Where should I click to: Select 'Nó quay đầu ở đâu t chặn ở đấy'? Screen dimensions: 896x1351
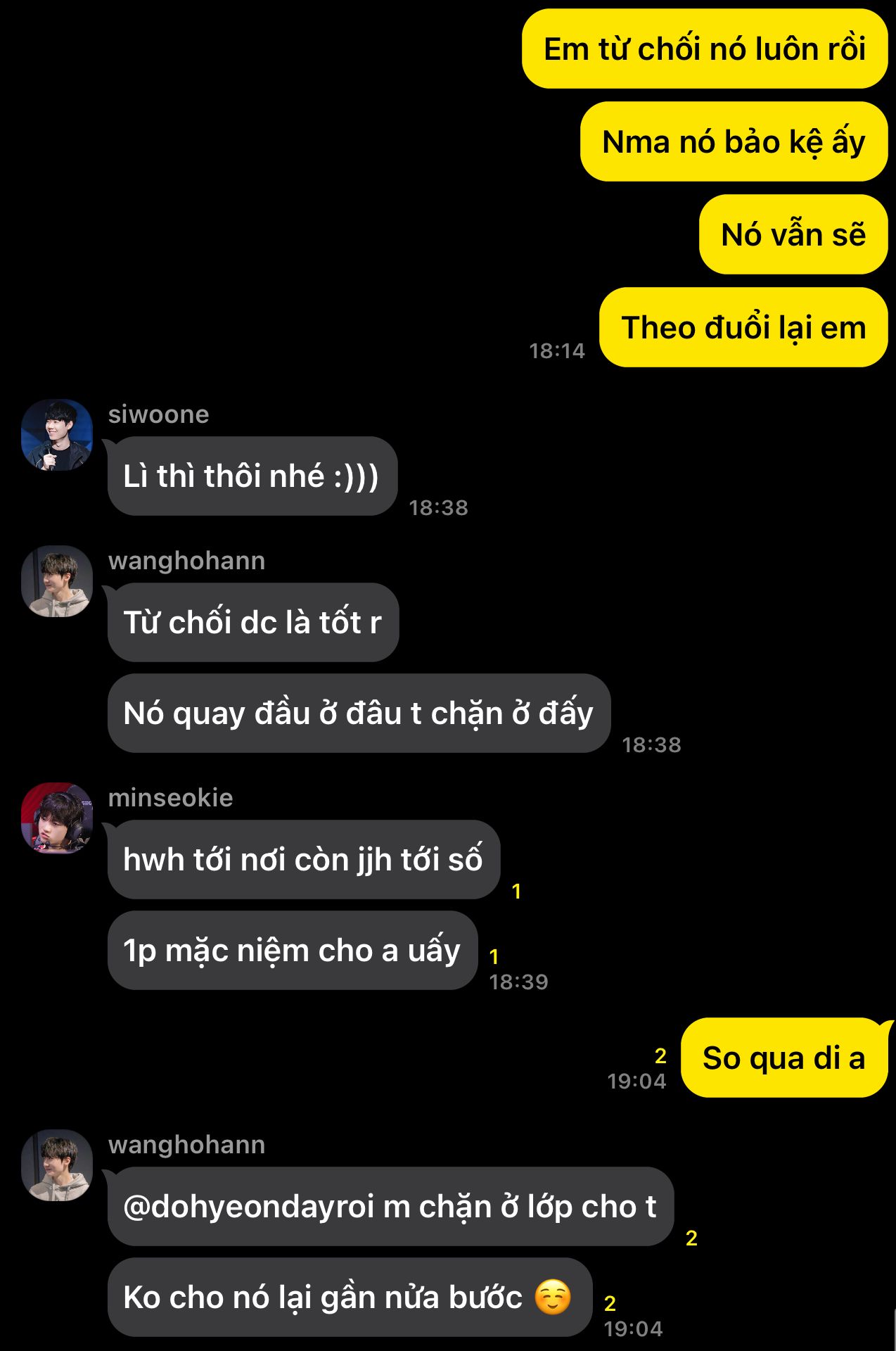coord(359,713)
